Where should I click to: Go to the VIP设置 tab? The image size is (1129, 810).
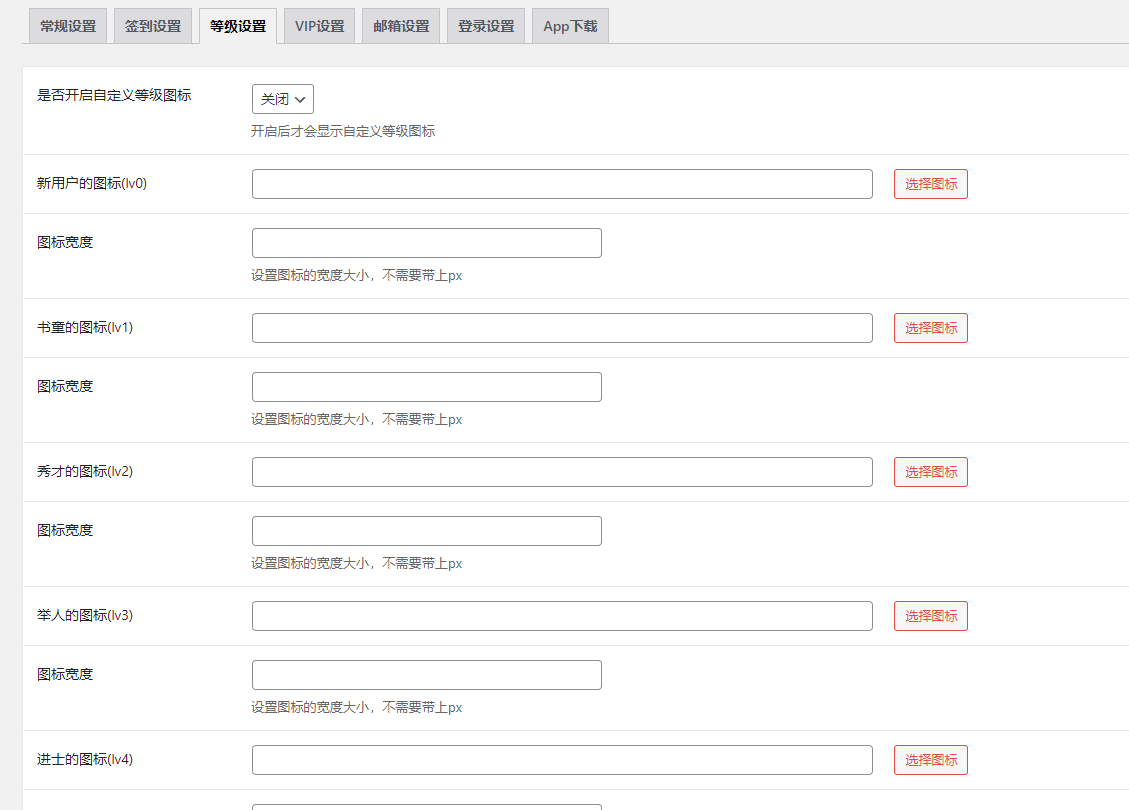(x=319, y=26)
